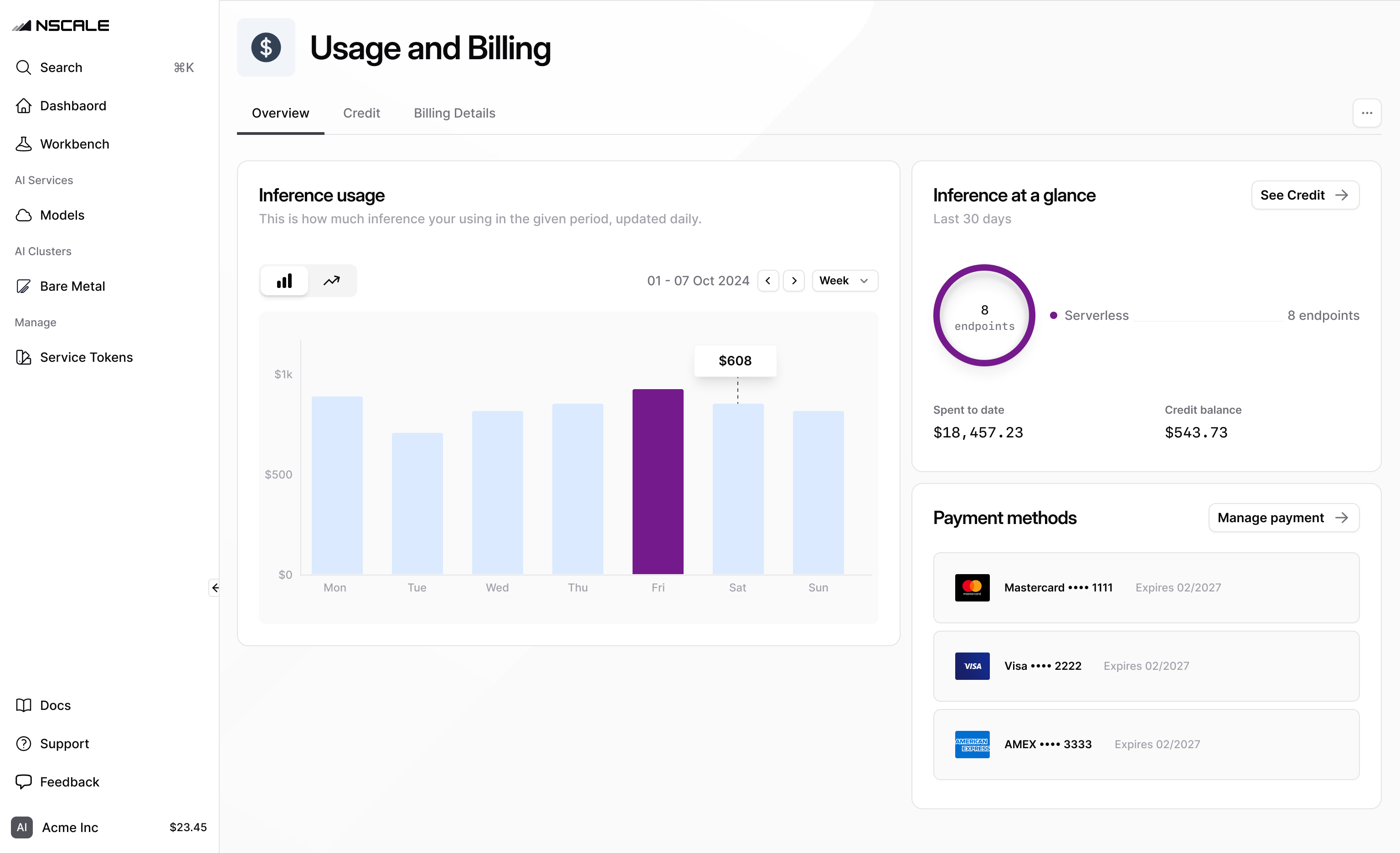Collapse the sidebar with arrow handle
Screen dimensions: 1400x853
[x=215, y=588]
